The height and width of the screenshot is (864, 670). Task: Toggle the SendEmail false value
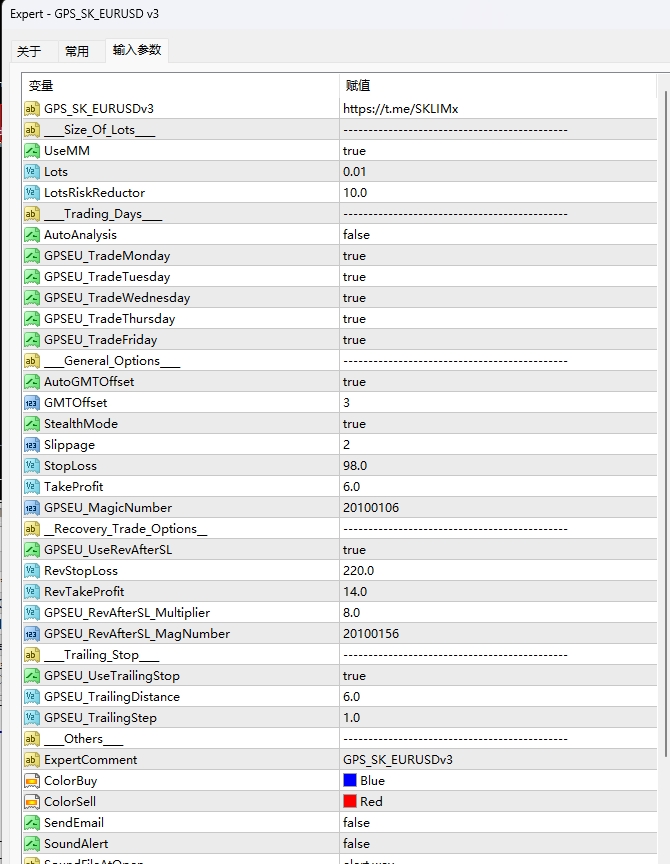click(x=356, y=823)
